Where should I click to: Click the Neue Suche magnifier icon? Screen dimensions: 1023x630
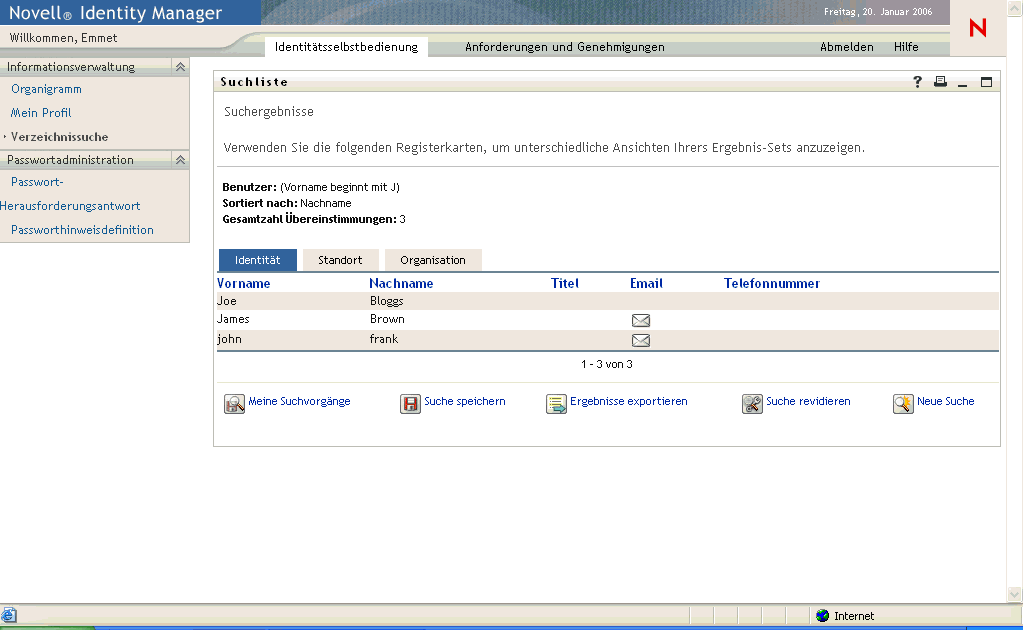coord(903,404)
